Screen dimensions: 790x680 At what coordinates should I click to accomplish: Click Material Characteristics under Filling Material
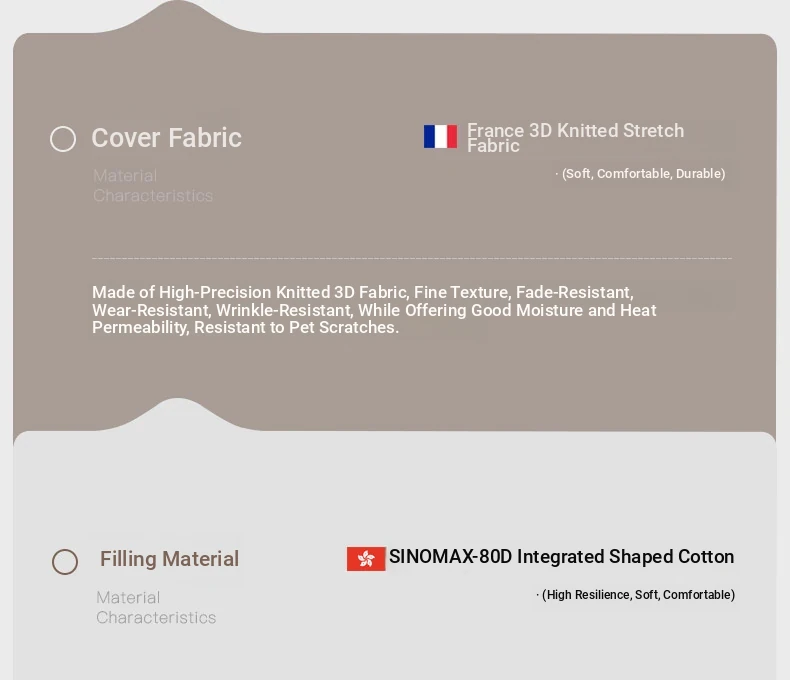click(x=156, y=607)
